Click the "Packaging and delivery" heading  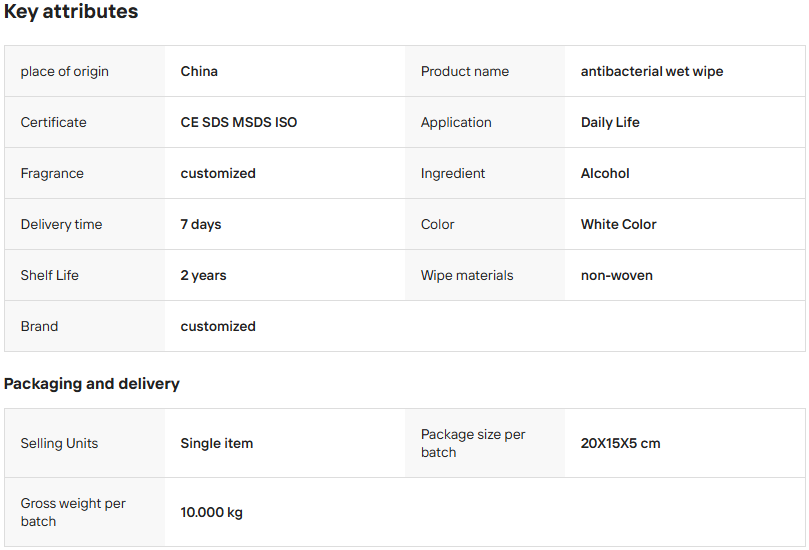[92, 384]
